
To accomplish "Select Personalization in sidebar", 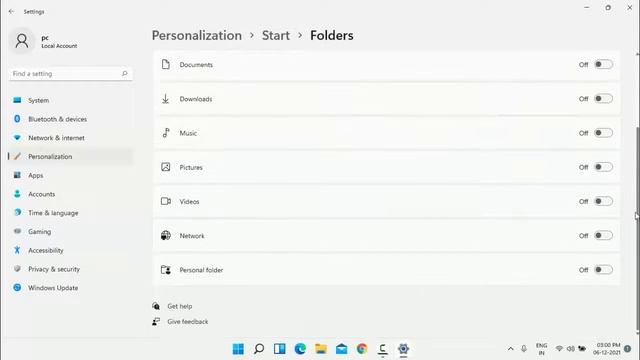I will click(70, 156).
